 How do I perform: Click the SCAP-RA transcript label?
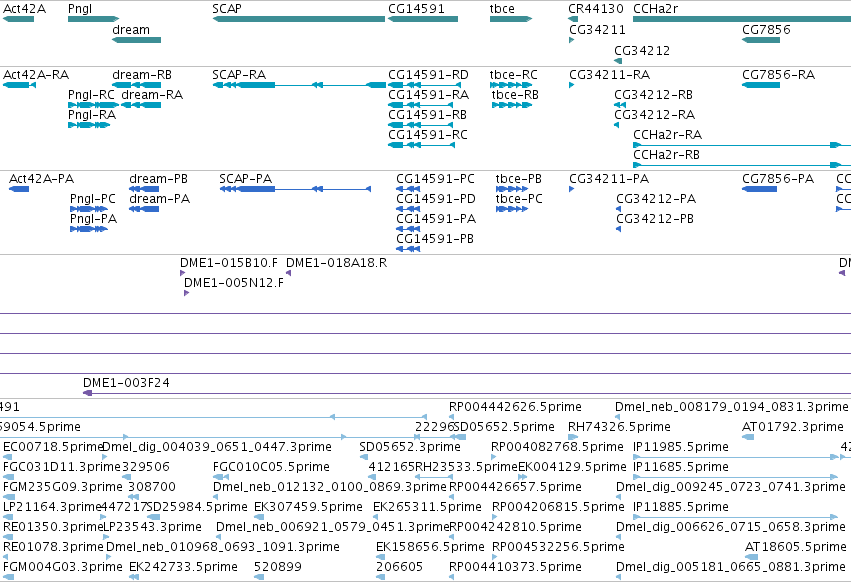pyautogui.click(x=239, y=74)
